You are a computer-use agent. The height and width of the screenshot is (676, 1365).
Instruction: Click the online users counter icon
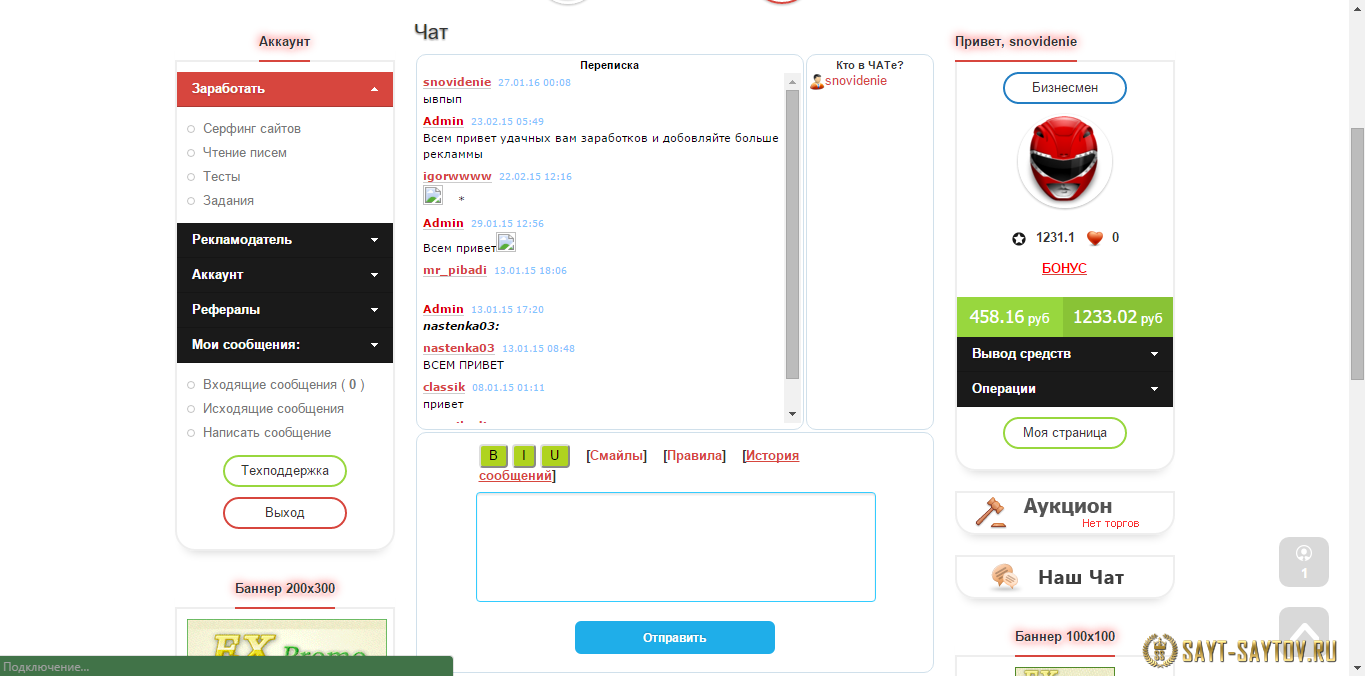tap(1303, 561)
